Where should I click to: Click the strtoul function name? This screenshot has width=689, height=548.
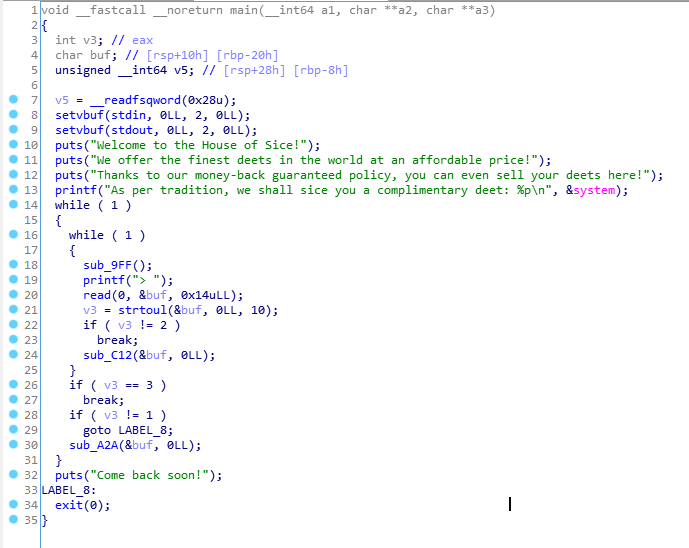click(x=142, y=310)
